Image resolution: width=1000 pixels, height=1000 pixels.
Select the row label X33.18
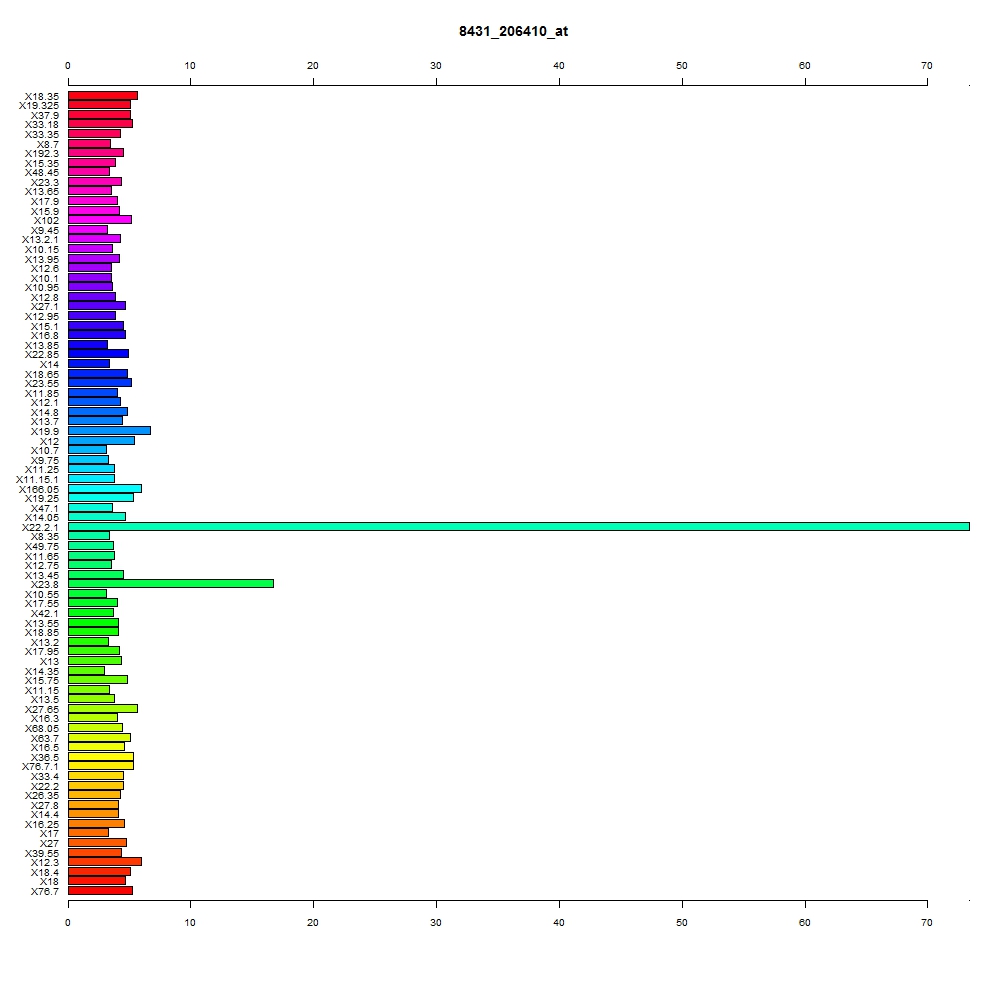tap(41, 124)
